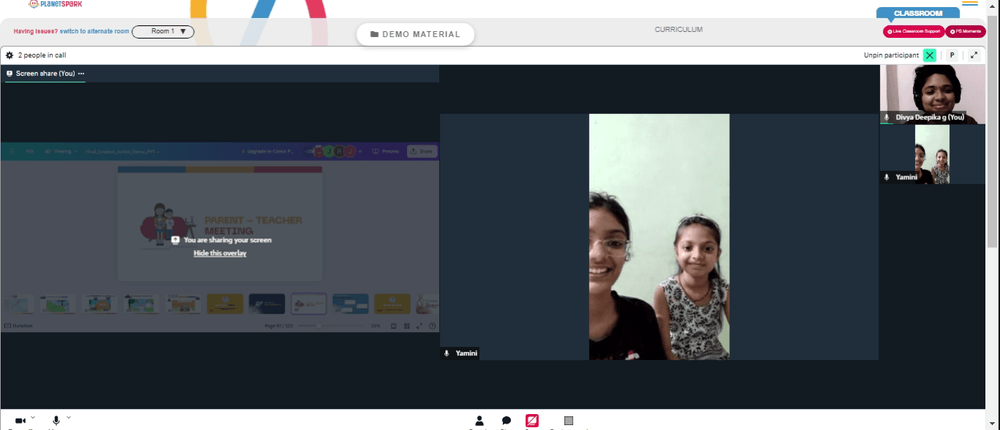Open the hamburger menu at top right

coord(970,4)
